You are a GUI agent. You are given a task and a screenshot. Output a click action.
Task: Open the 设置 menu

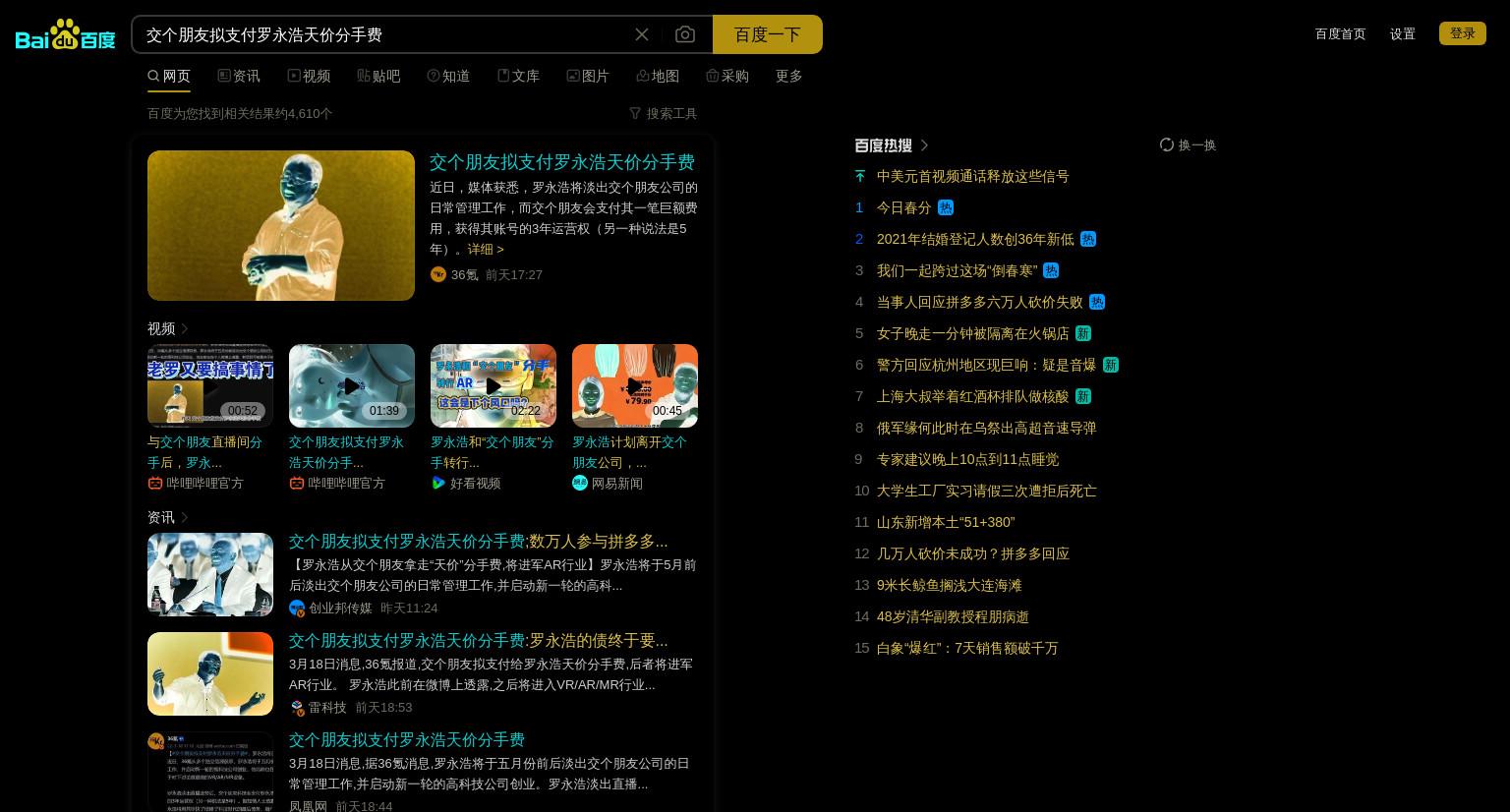1403,33
